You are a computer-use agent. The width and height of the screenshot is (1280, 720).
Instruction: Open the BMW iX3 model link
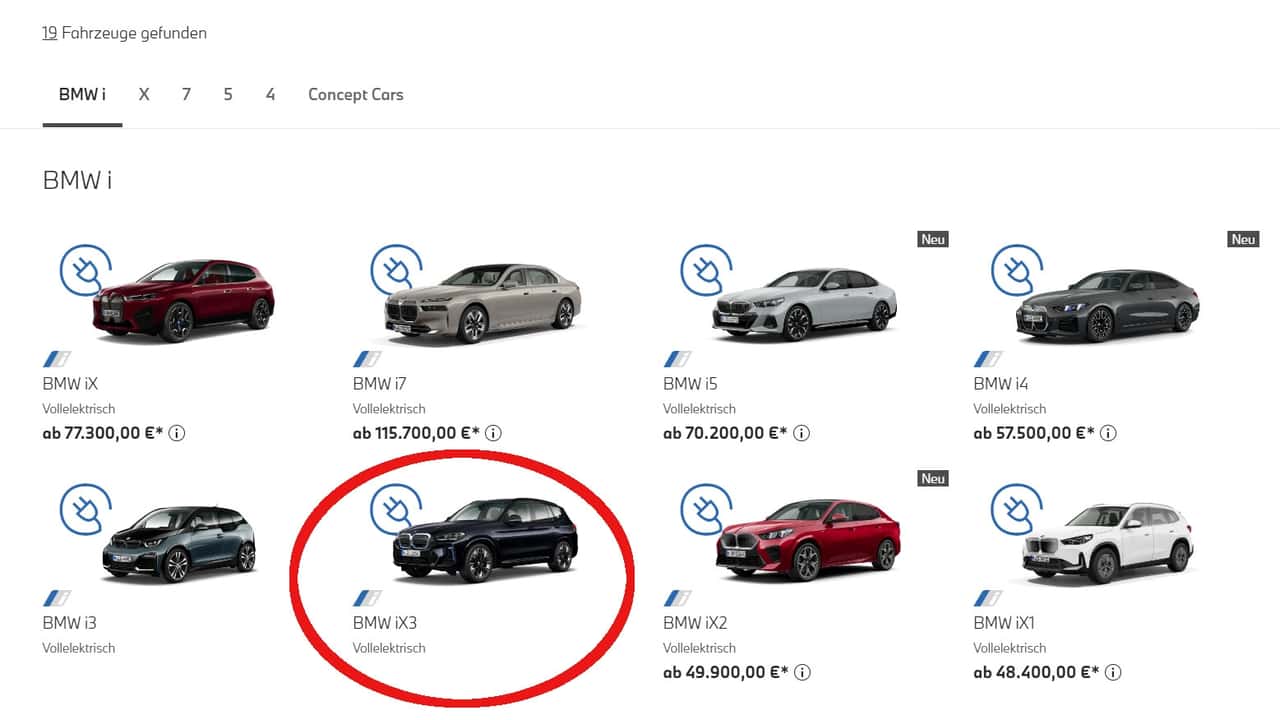pos(385,623)
